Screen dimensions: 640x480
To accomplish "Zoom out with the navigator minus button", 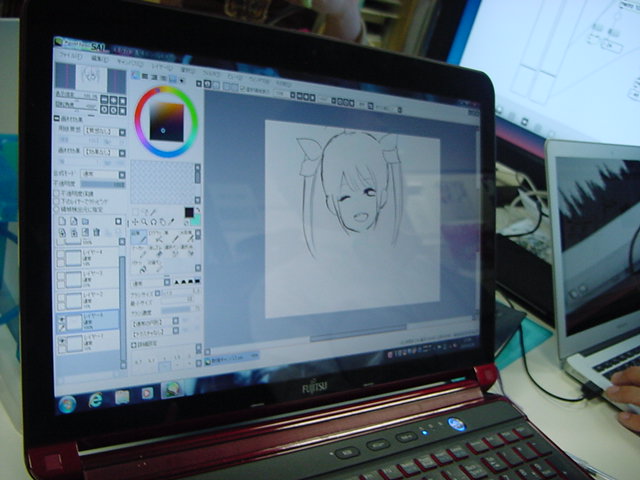I will 104,99.
